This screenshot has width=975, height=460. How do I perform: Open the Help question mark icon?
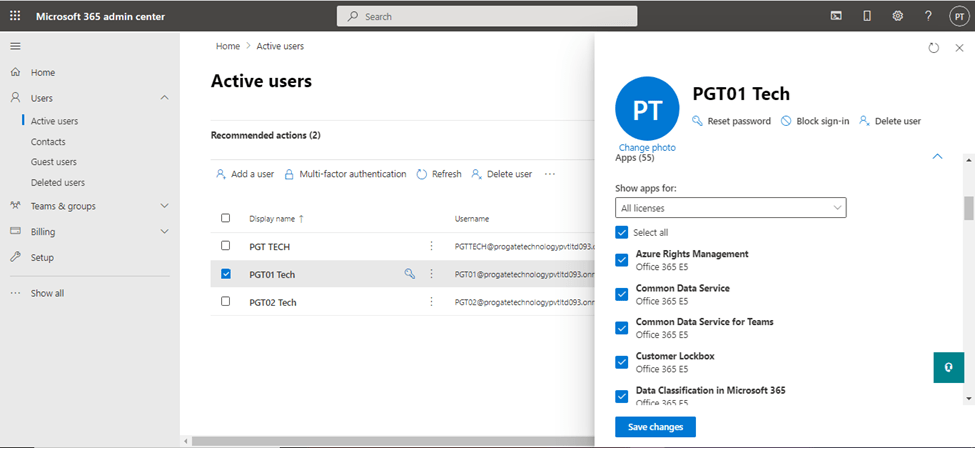coord(928,16)
